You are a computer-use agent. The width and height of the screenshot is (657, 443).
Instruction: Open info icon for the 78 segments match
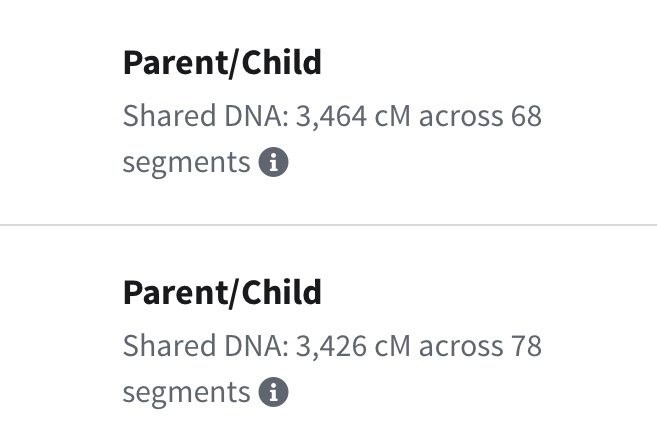(x=273, y=392)
